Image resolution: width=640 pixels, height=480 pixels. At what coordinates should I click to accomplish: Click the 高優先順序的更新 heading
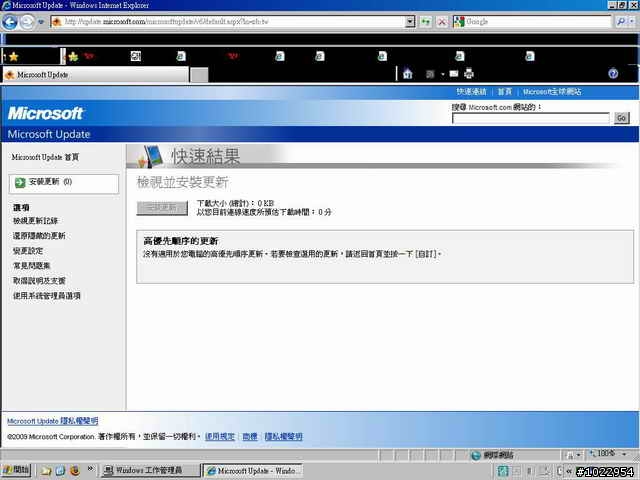[x=181, y=241]
